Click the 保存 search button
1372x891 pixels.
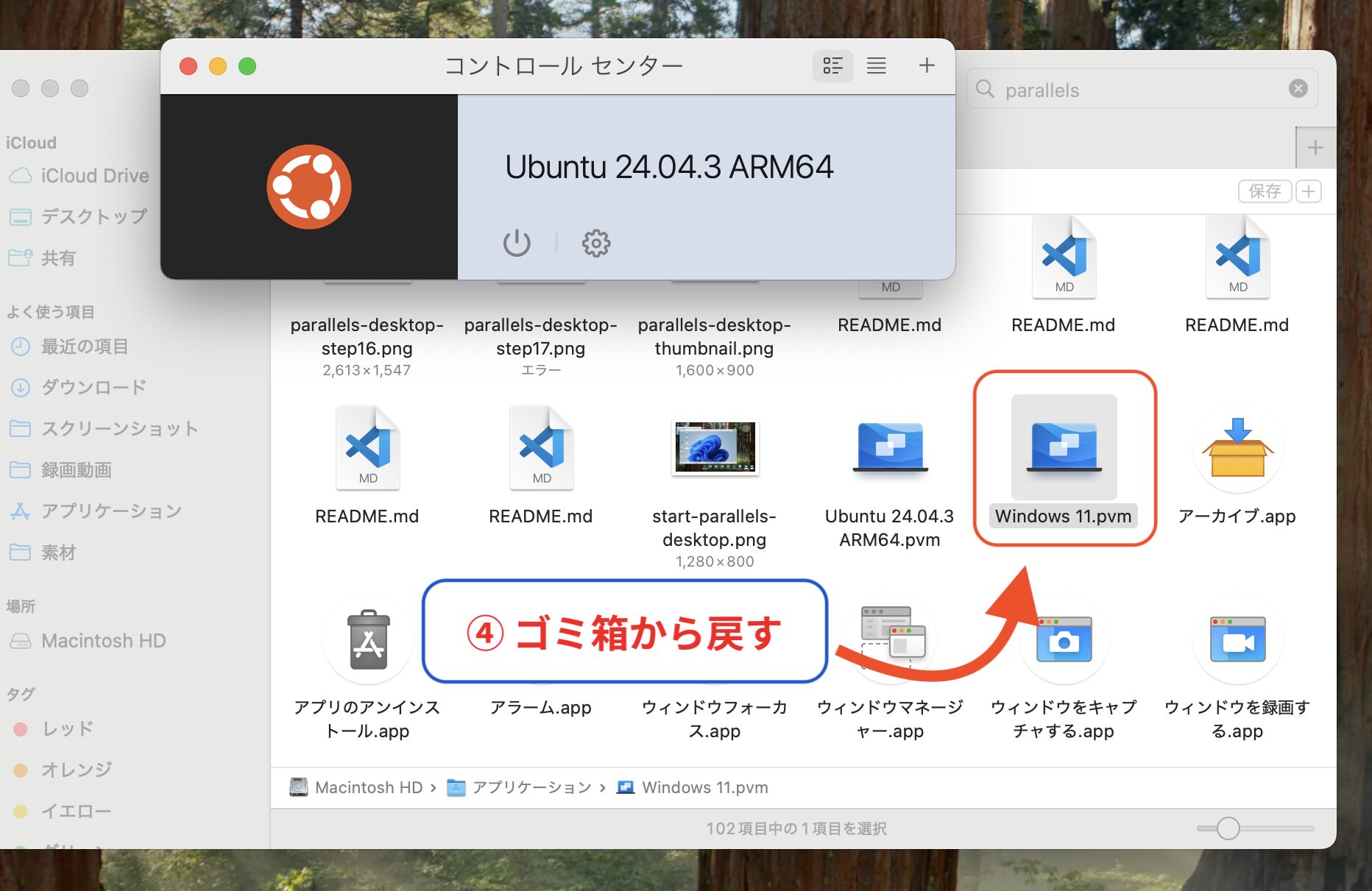click(x=1265, y=191)
